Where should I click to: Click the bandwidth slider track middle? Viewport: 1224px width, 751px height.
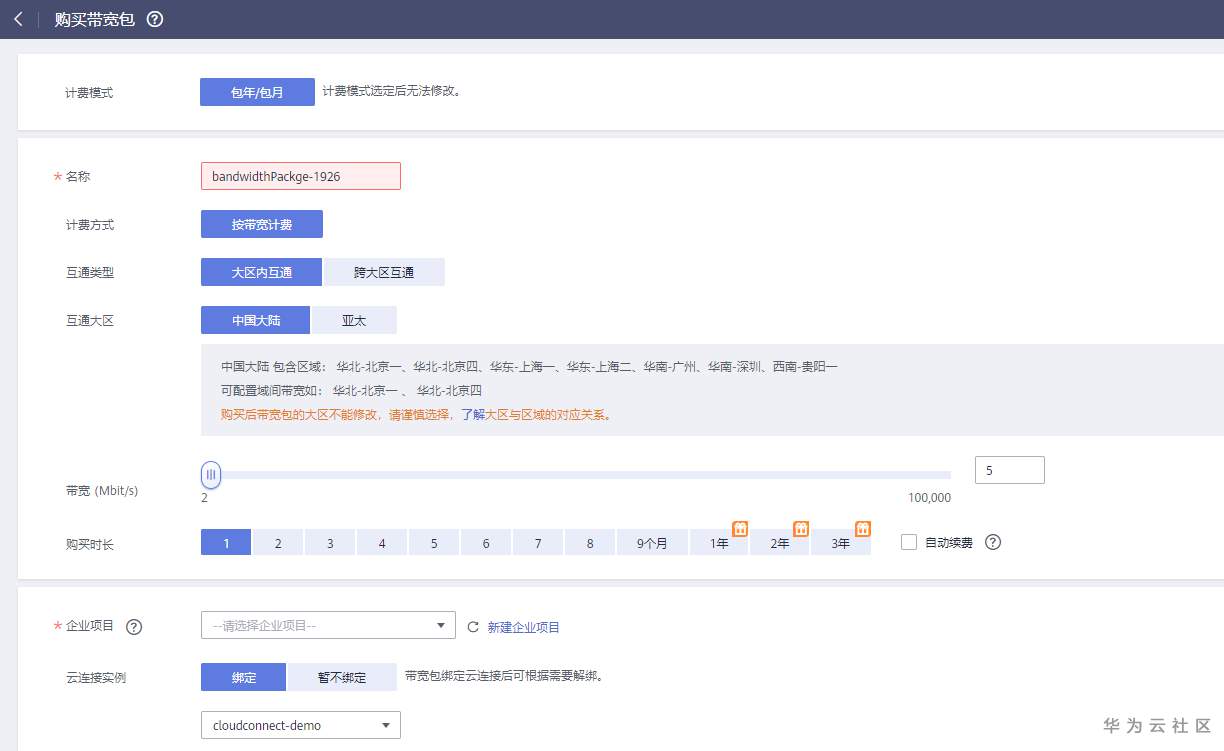(576, 475)
